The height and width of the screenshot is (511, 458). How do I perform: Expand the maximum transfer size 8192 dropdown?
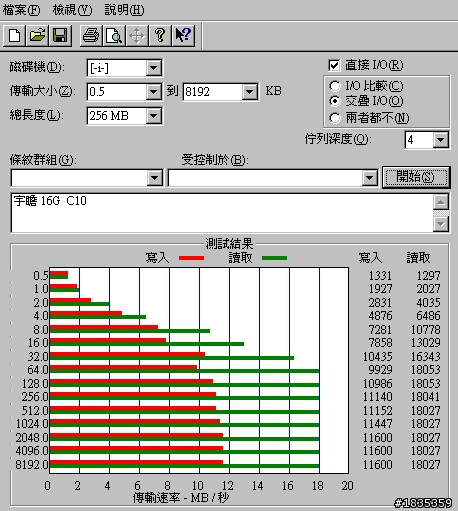click(x=249, y=91)
